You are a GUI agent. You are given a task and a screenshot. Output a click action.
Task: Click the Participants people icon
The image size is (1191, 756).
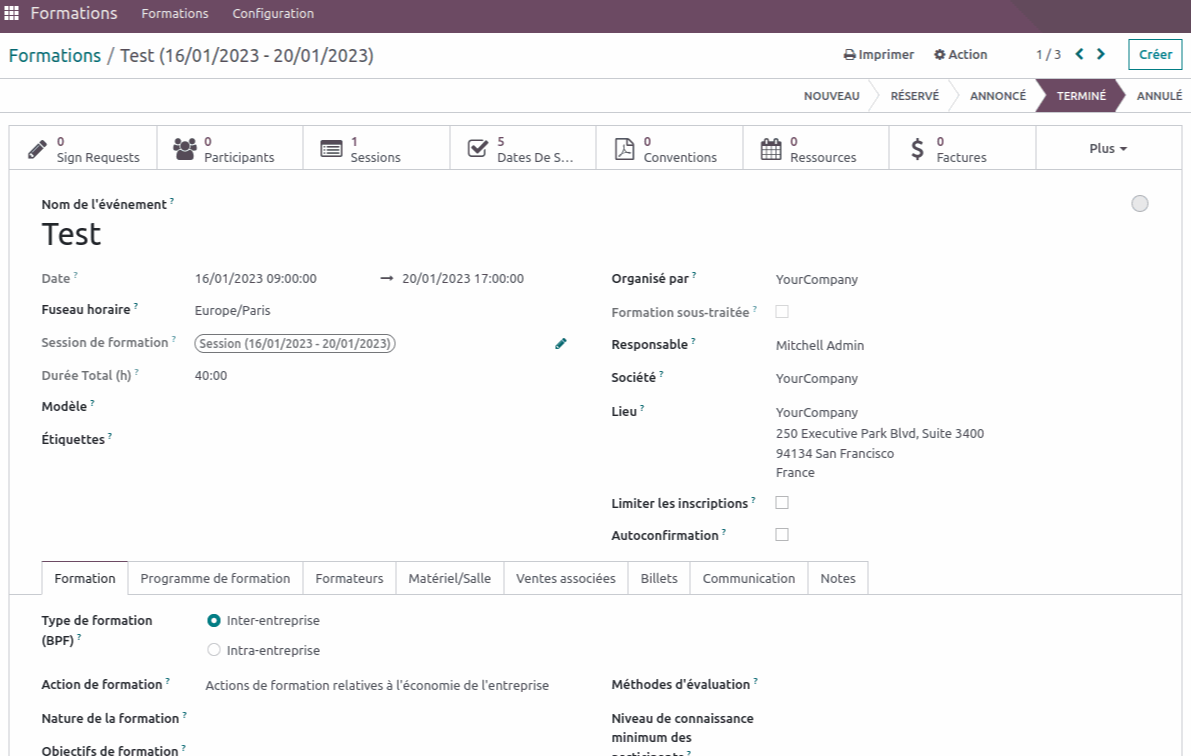point(185,148)
